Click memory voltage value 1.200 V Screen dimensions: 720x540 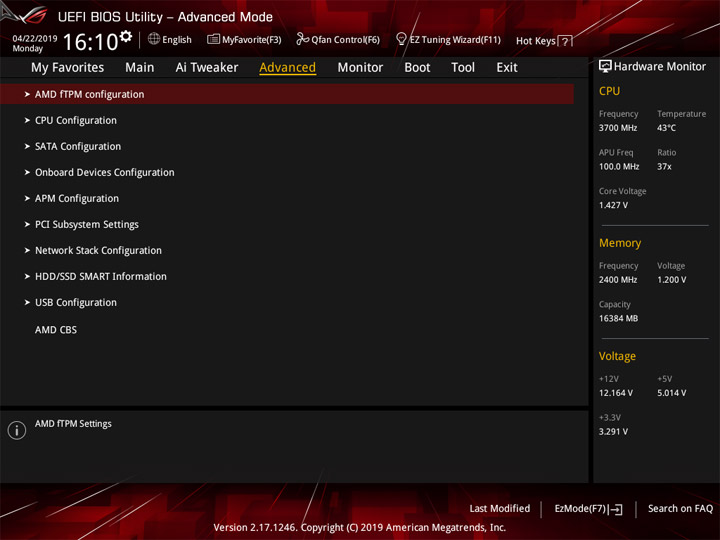coord(671,280)
